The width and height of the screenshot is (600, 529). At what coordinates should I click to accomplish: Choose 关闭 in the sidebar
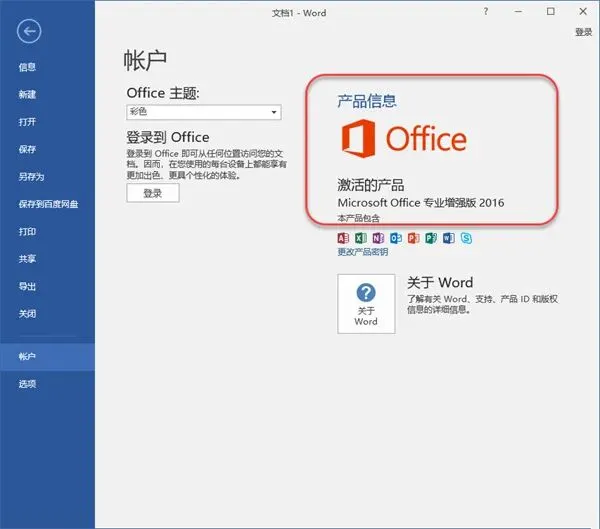[47, 314]
